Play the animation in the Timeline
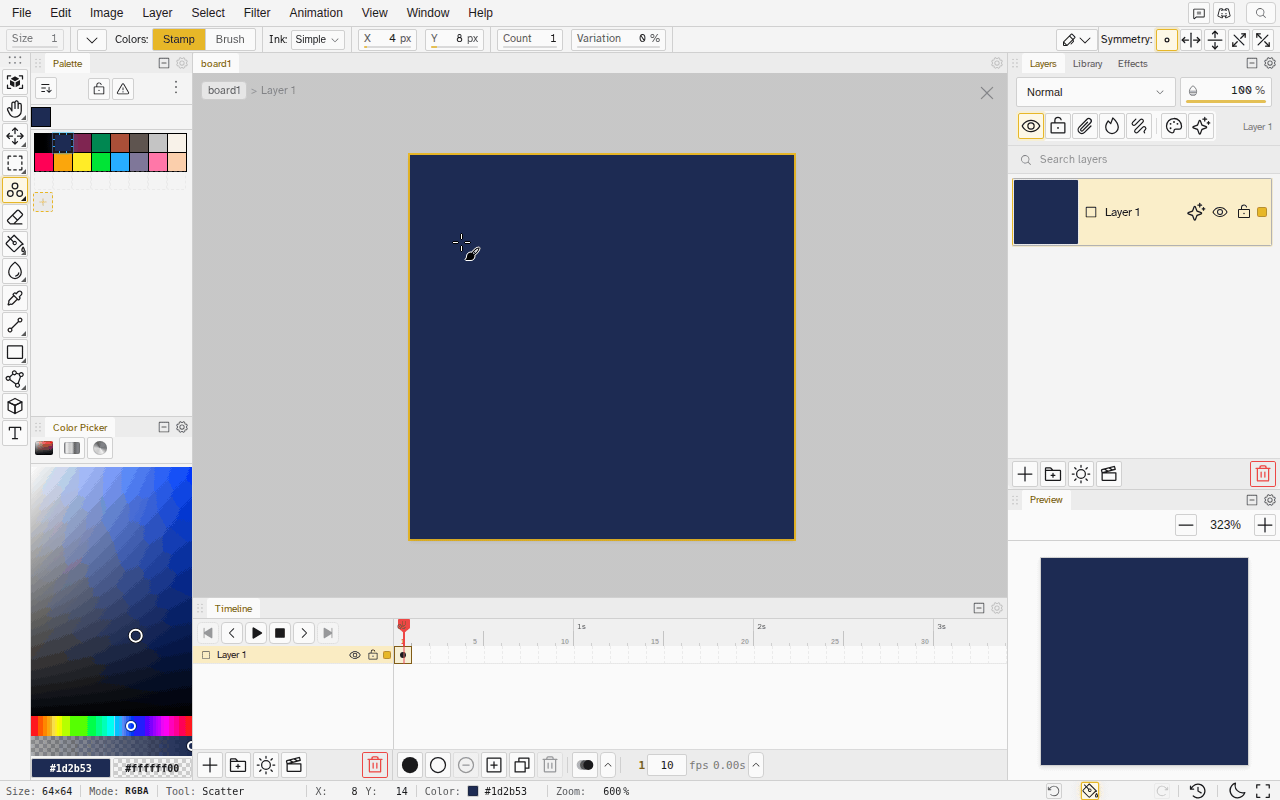Image resolution: width=1280 pixels, height=800 pixels. coord(257,633)
